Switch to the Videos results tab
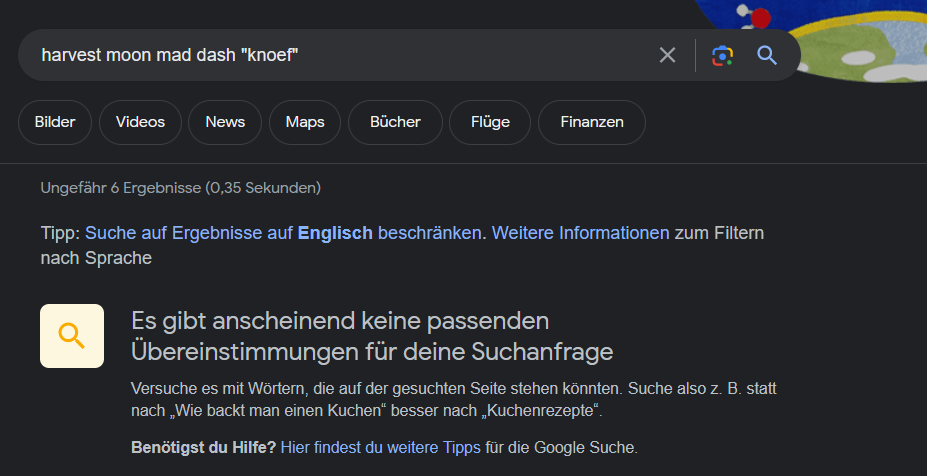The height and width of the screenshot is (476, 927). (x=140, y=122)
